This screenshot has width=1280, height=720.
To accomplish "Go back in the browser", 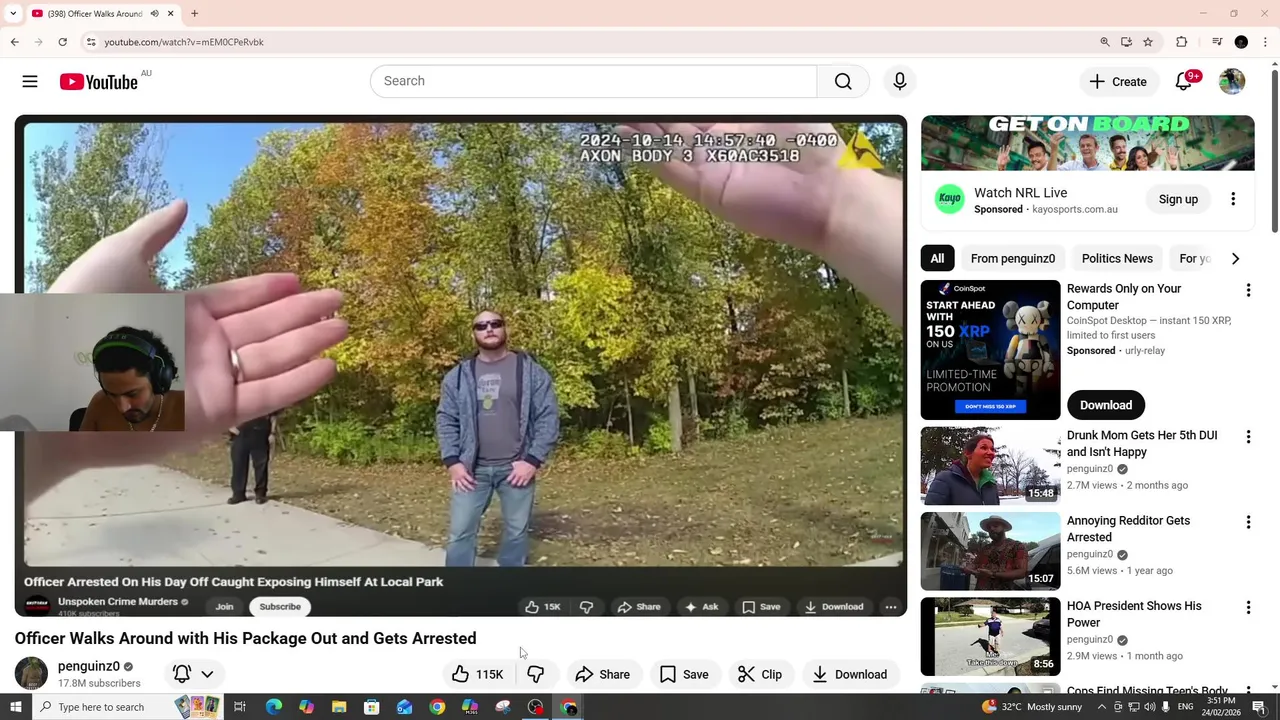I will pyautogui.click(x=14, y=42).
